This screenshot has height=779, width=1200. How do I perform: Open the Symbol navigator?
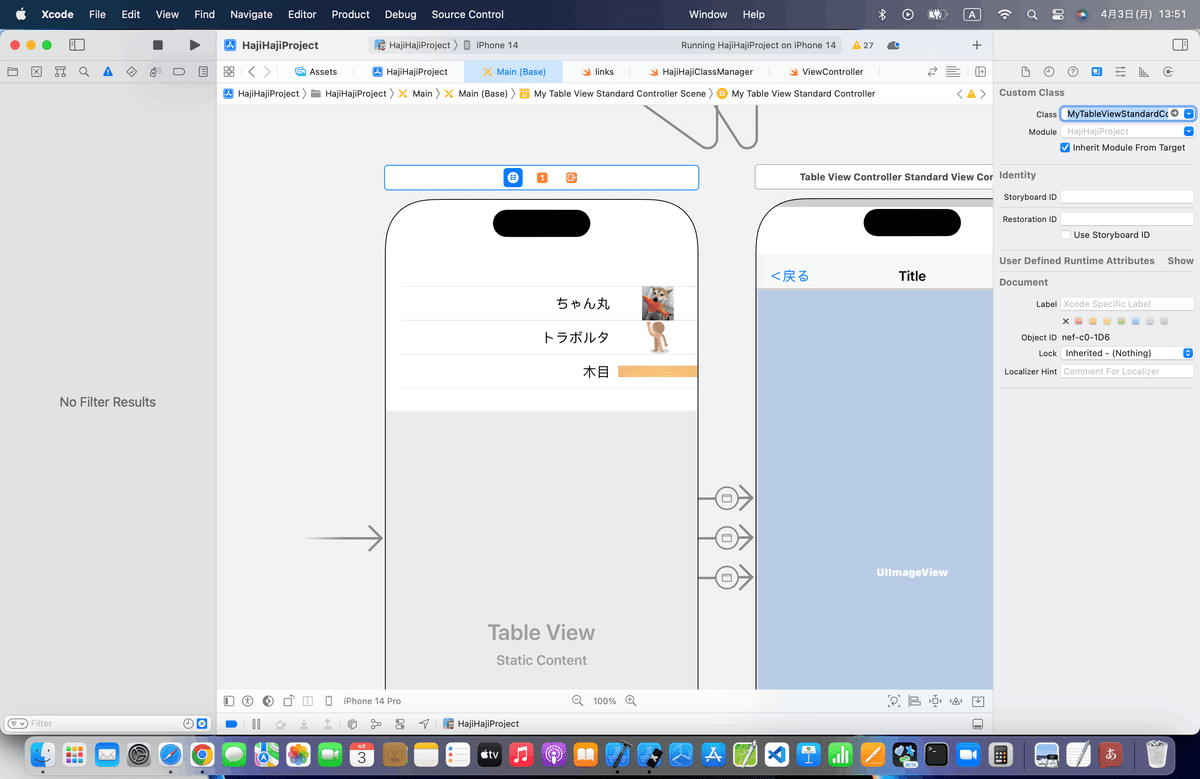pos(60,72)
